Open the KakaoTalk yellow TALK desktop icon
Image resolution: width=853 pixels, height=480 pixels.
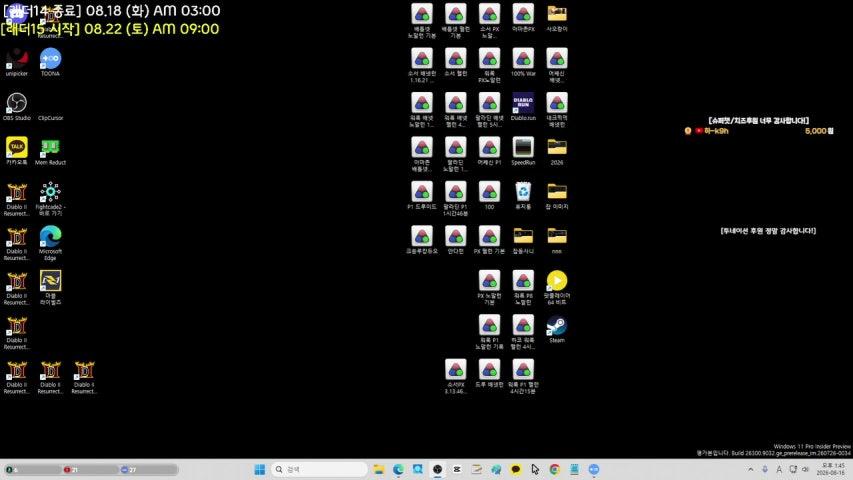16,151
